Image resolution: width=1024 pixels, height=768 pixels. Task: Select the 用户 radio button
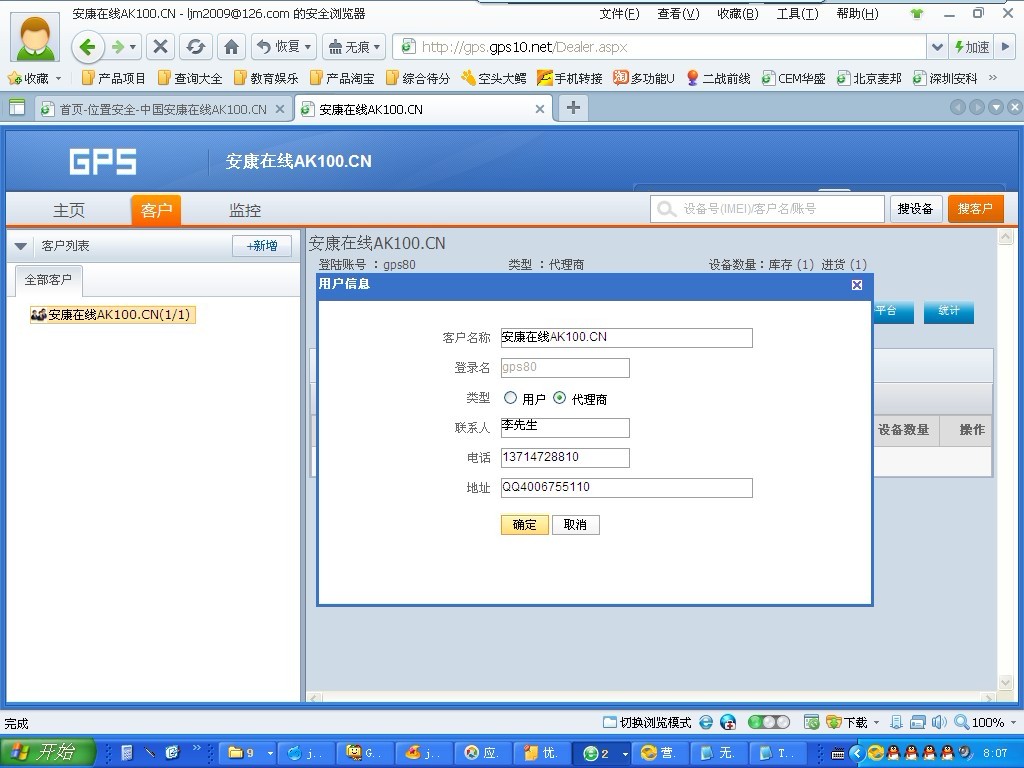511,398
